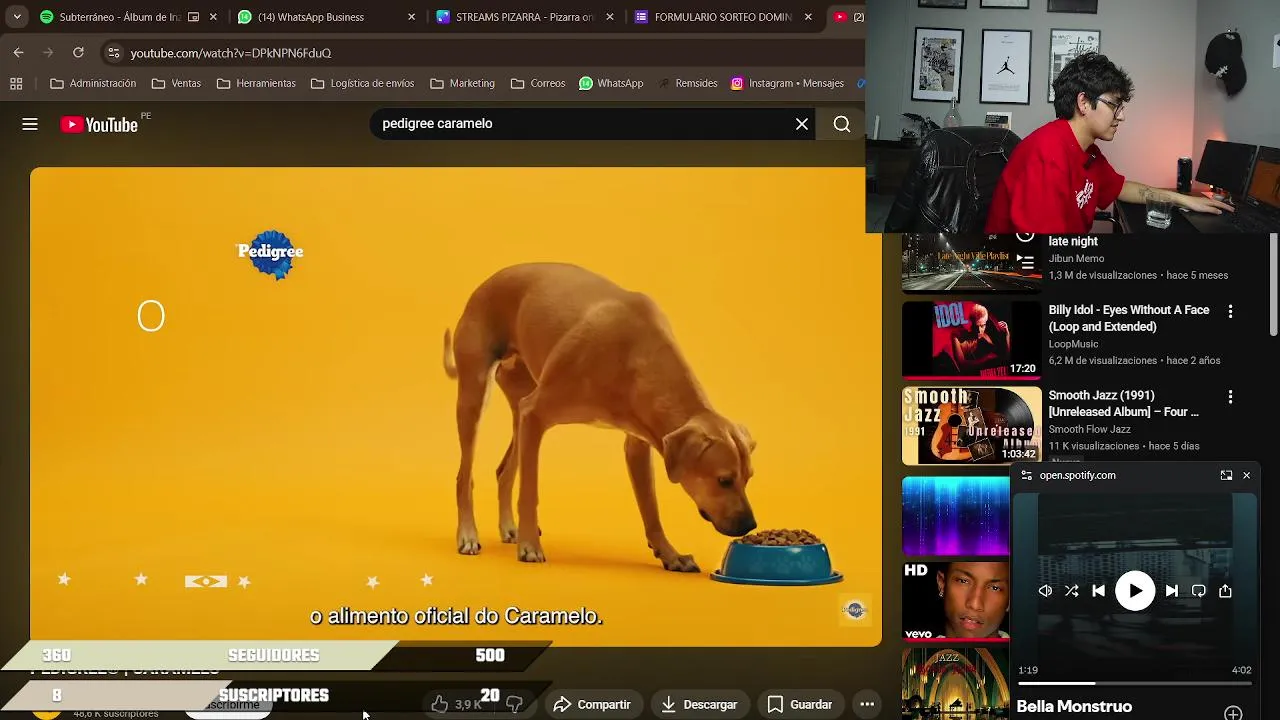This screenshot has width=1280, height=720.
Task: Close the Subterráneo Spotify tab
Action: [213, 17]
